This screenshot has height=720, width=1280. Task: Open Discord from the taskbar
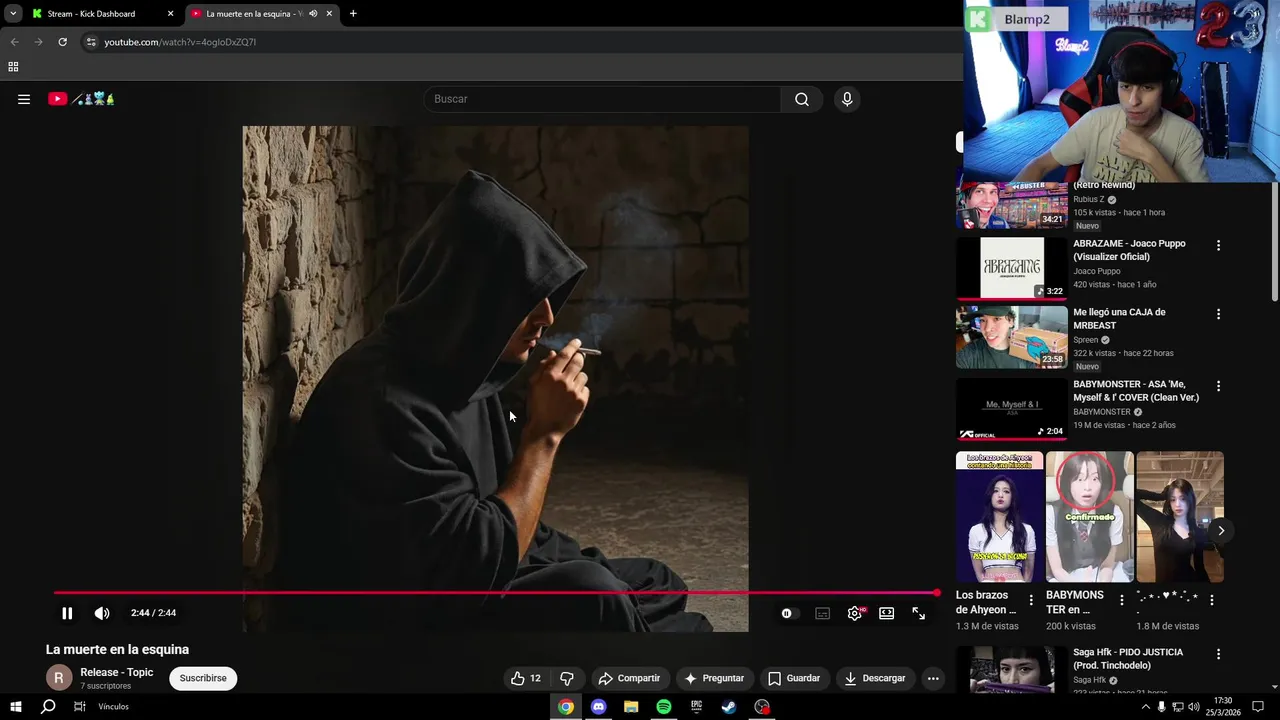(x=599, y=707)
